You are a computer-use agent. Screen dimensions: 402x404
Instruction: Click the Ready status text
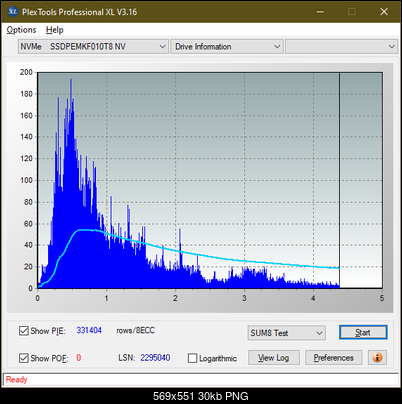pos(16,379)
